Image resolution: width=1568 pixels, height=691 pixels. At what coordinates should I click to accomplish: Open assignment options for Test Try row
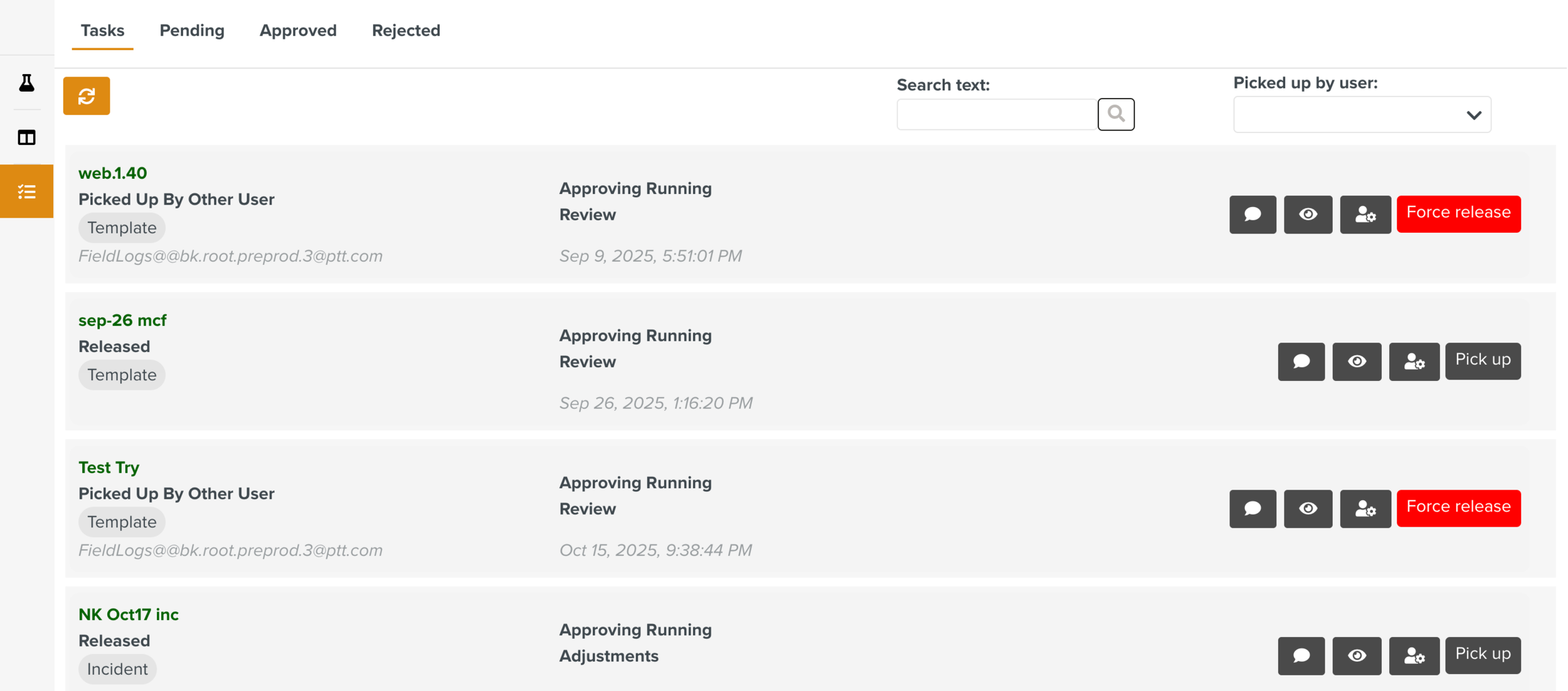point(1365,508)
